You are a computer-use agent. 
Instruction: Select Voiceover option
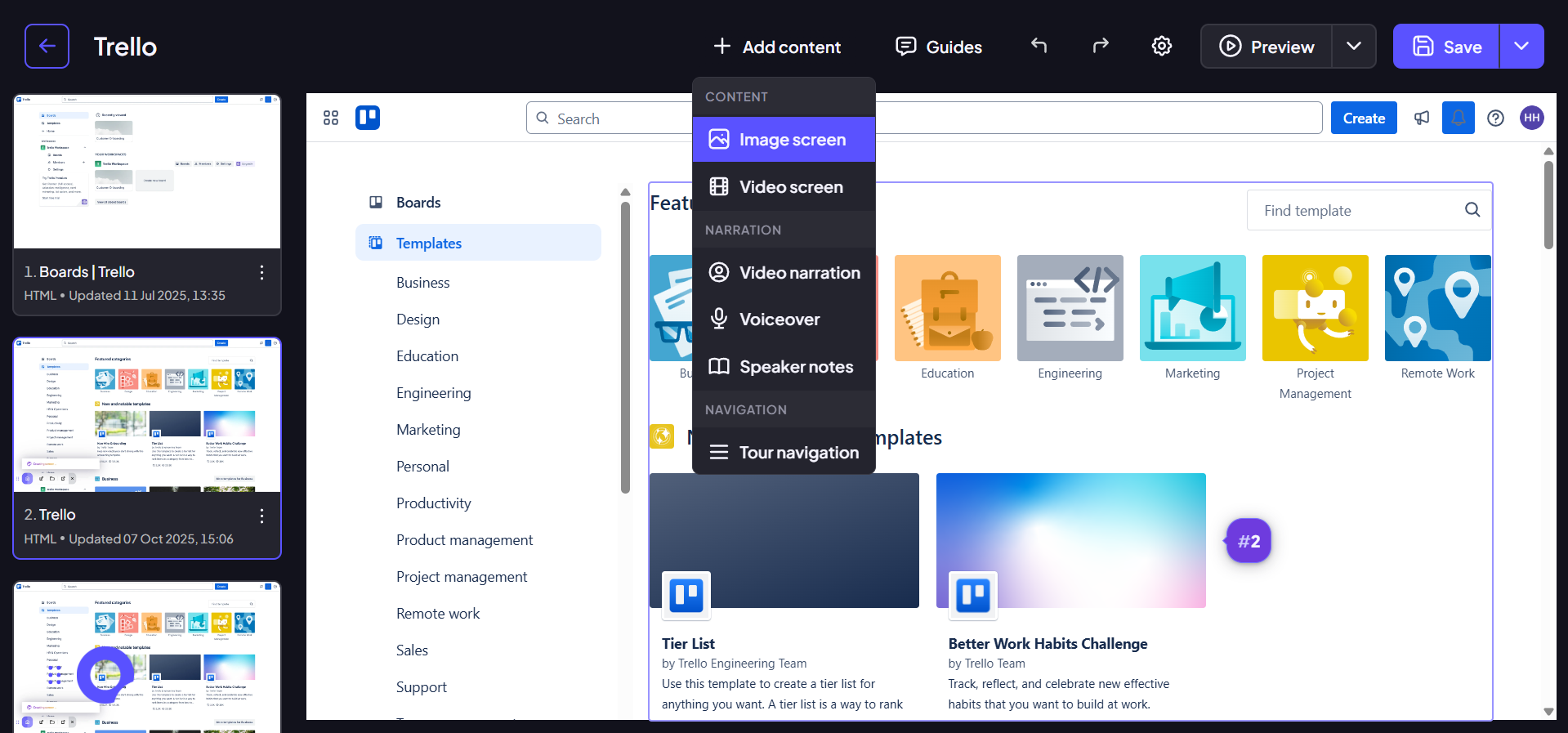[784, 320]
